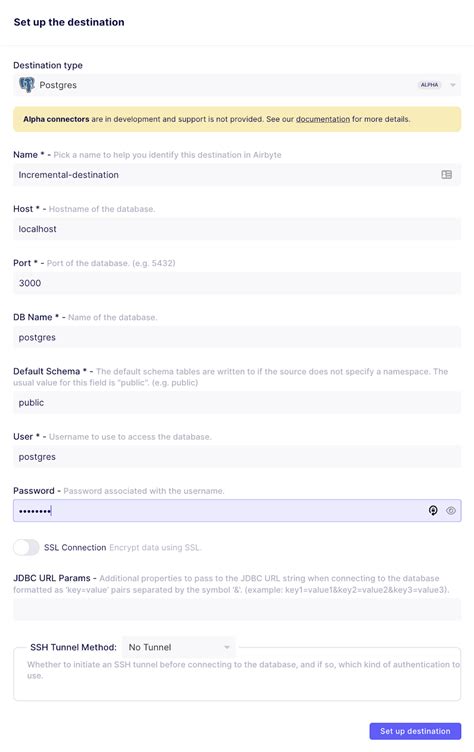Click the password manager icon in Password field
This screenshot has width=474, height=752.
433,511
